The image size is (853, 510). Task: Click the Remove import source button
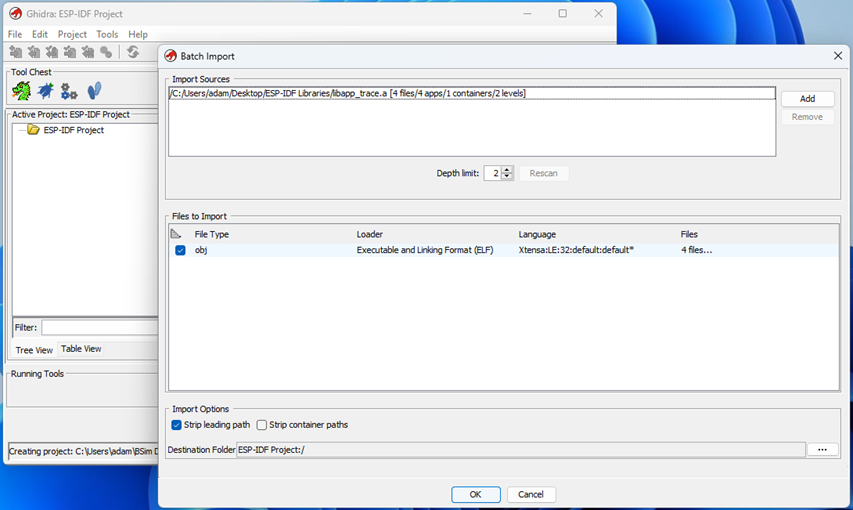pyautogui.click(x=807, y=117)
